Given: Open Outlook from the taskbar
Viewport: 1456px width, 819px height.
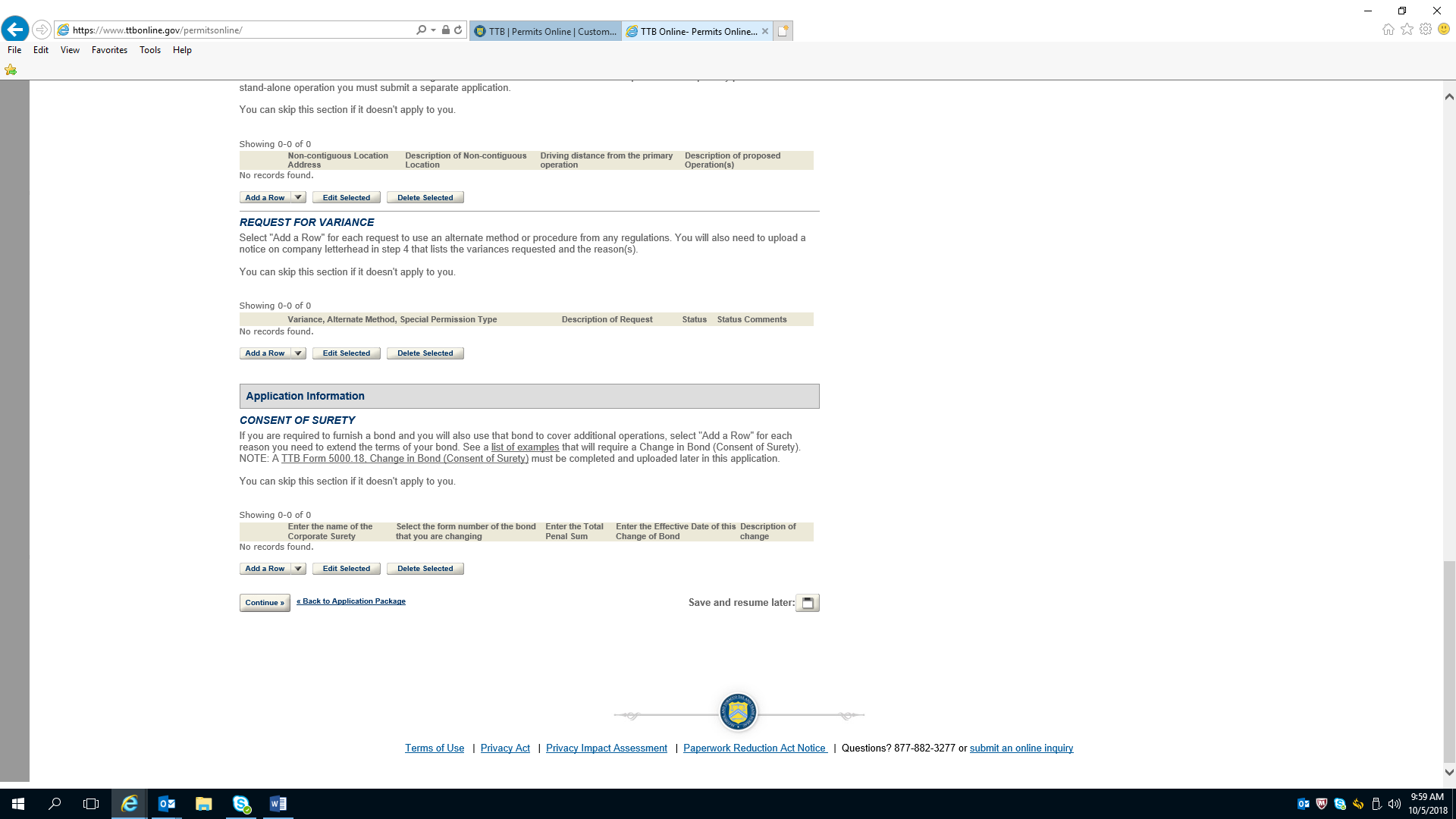Looking at the screenshot, I should [167, 804].
